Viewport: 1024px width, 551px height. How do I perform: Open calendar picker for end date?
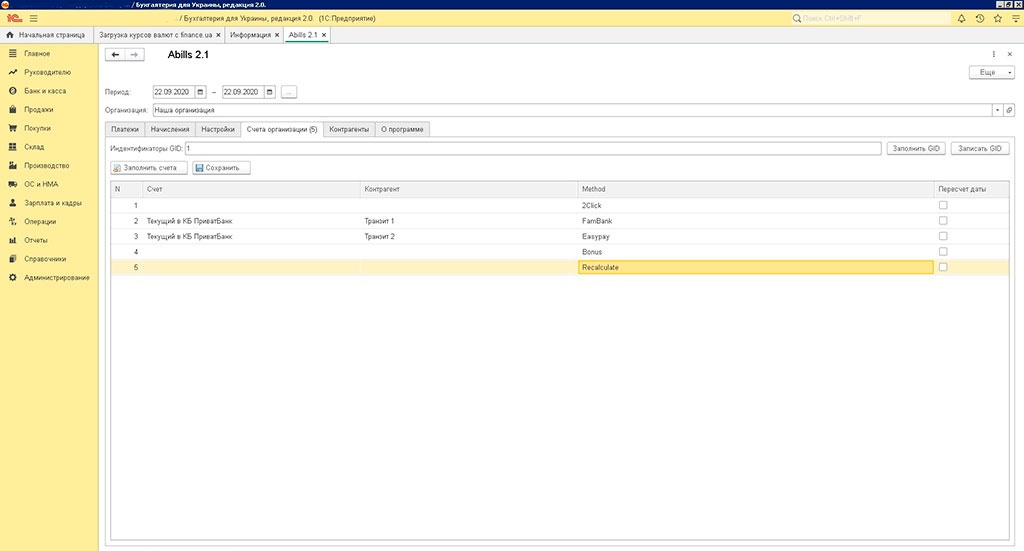(x=269, y=92)
